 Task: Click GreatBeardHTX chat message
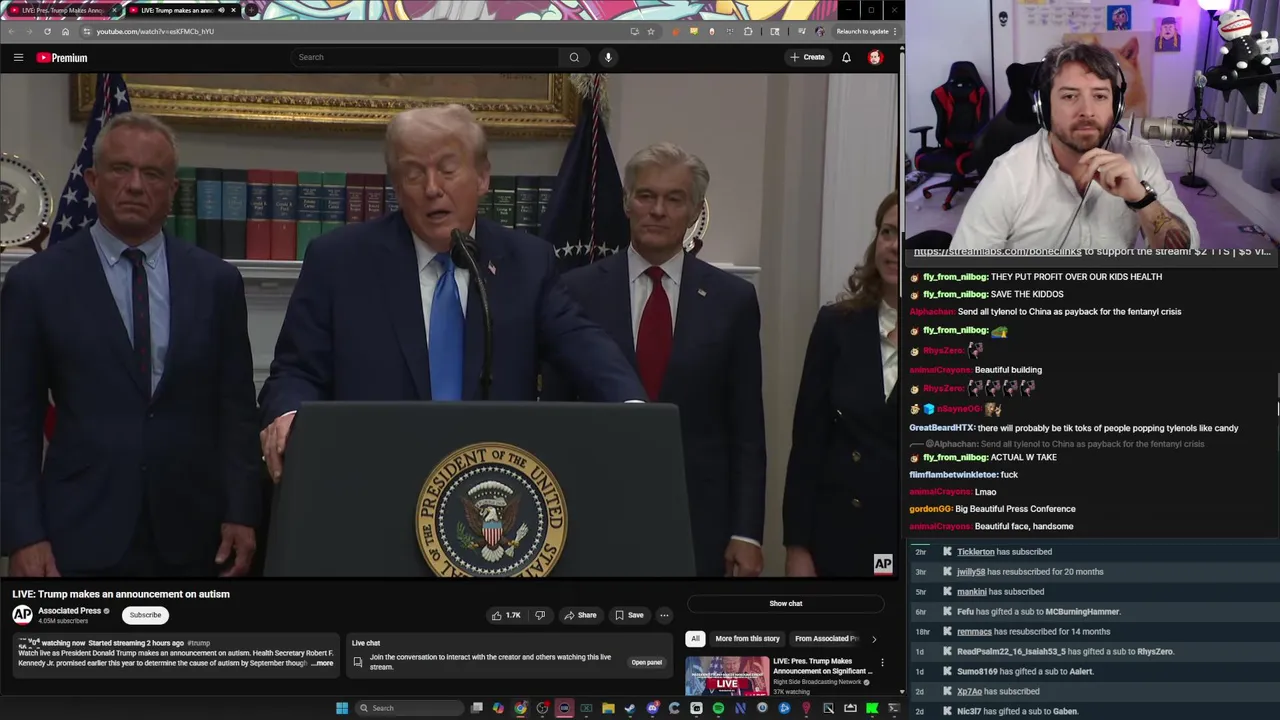1074,428
